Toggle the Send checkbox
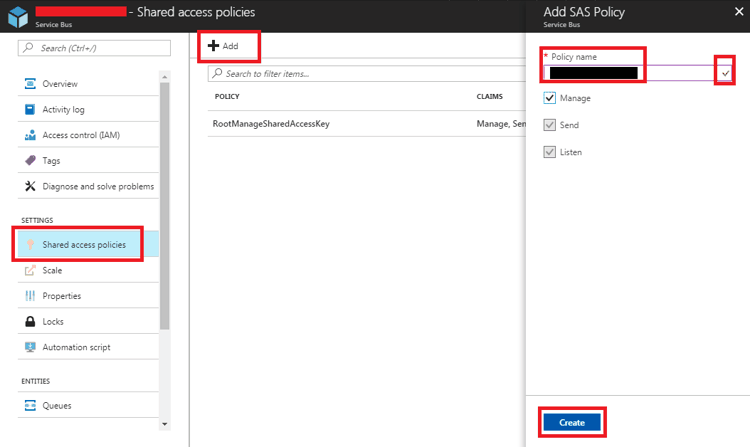This screenshot has width=750, height=447. click(550, 125)
